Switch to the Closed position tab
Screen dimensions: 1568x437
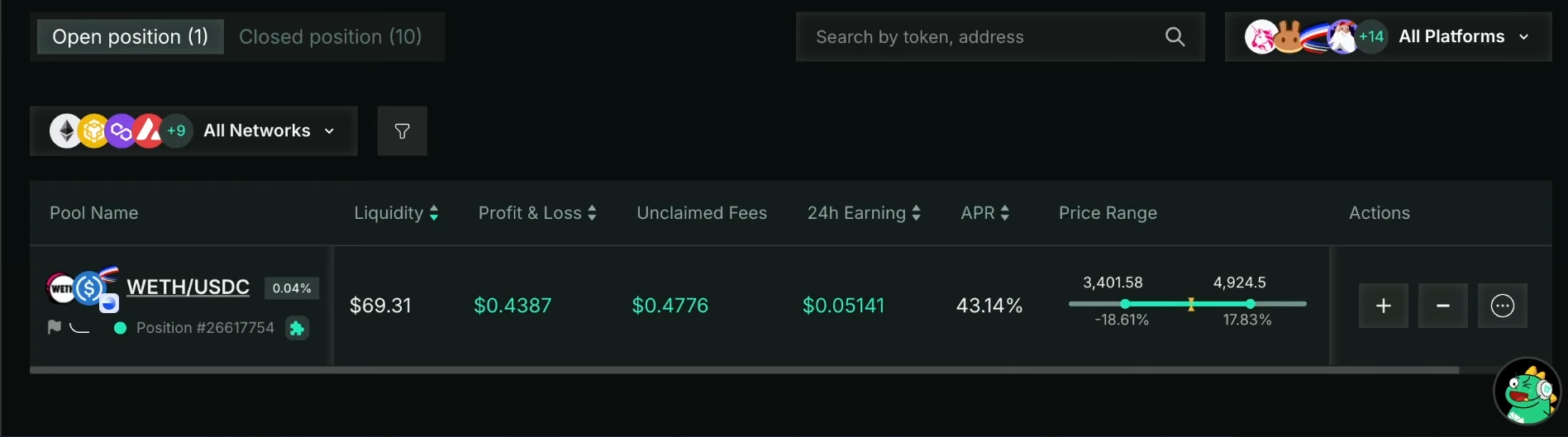tap(330, 37)
